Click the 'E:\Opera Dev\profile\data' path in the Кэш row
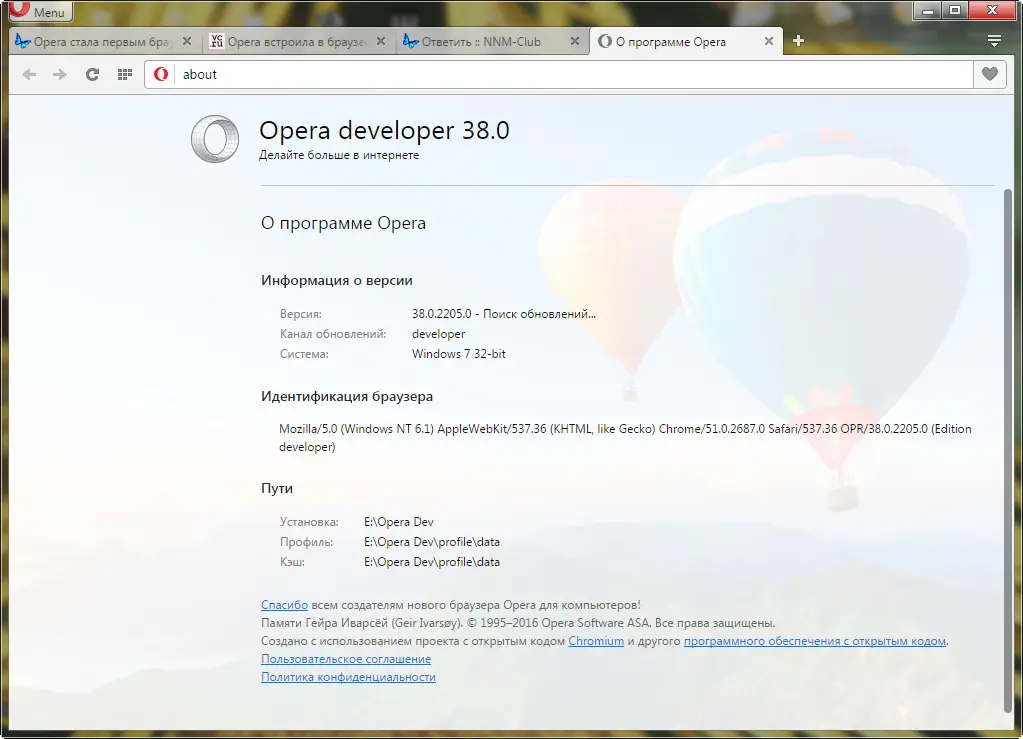The height and width of the screenshot is (739, 1023). pyautogui.click(x=432, y=562)
